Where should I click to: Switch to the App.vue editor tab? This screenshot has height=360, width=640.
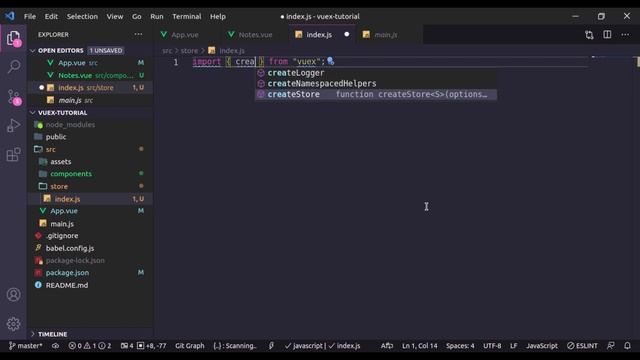coord(184,35)
